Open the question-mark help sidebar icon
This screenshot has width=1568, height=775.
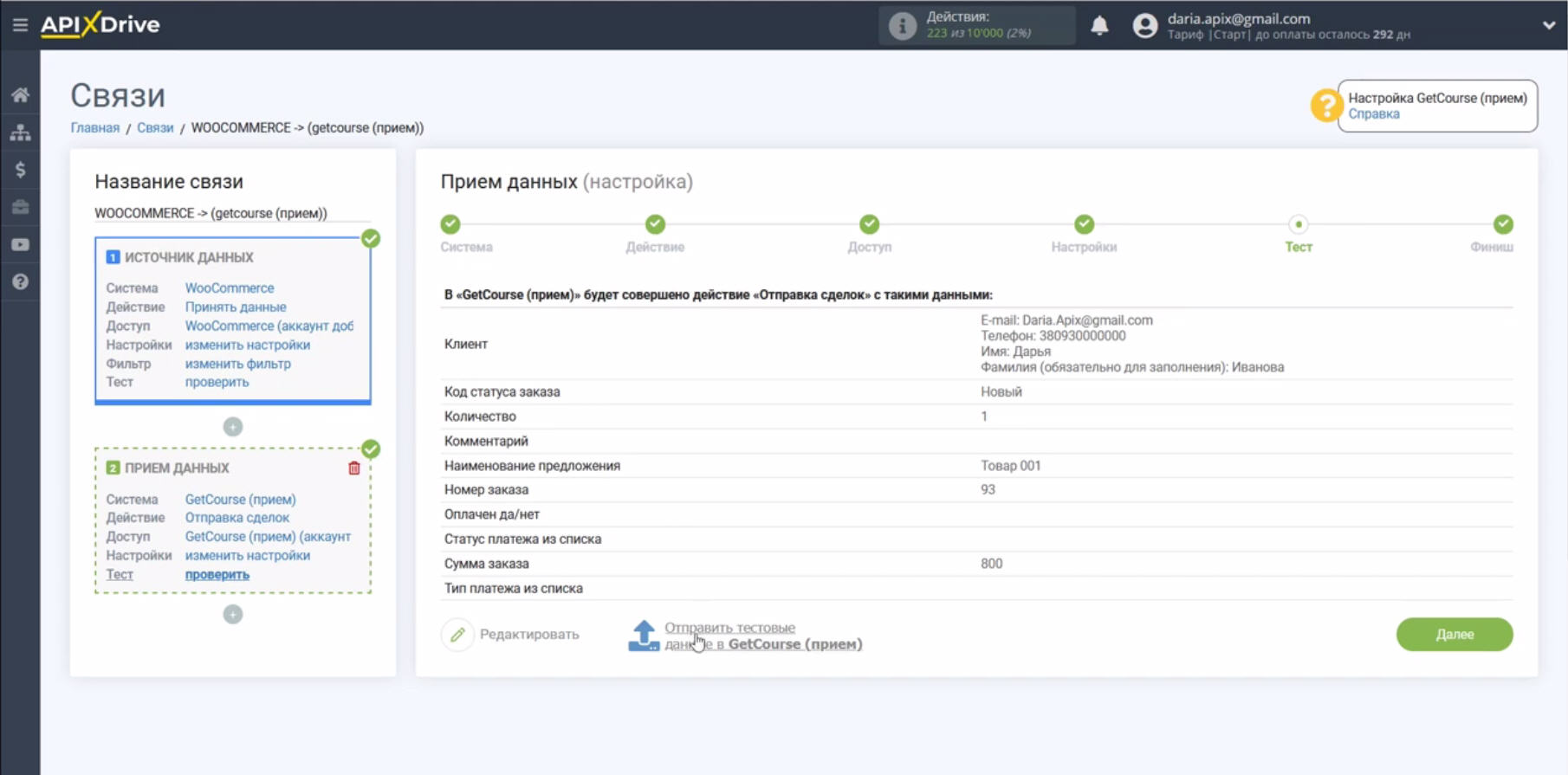(x=20, y=282)
